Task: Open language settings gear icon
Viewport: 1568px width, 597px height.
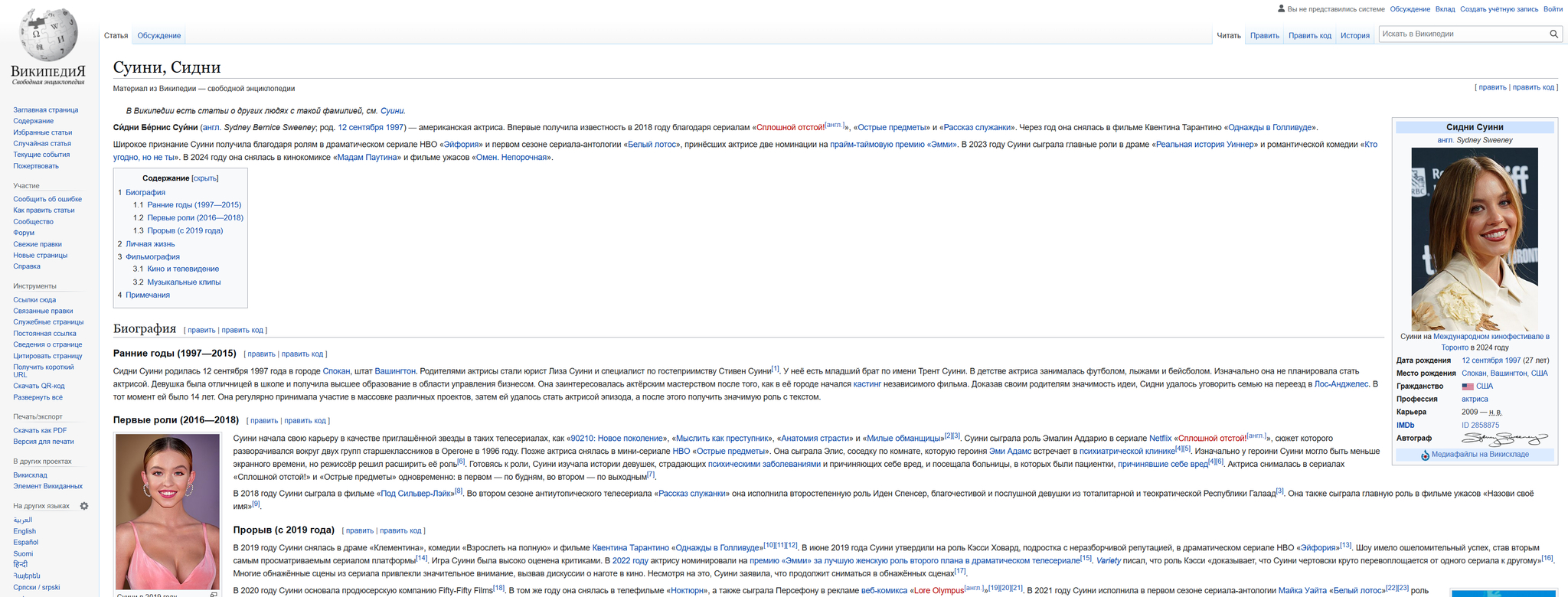Action: pyautogui.click(x=84, y=506)
